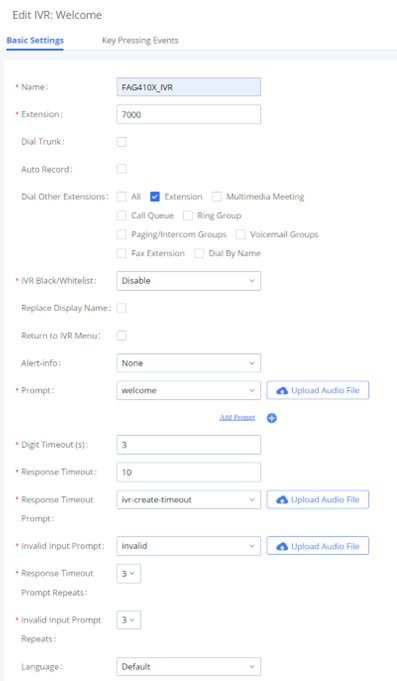Image resolution: width=397 pixels, height=681 pixels.
Task: Click the Add Prompt link
Action: [x=237, y=417]
